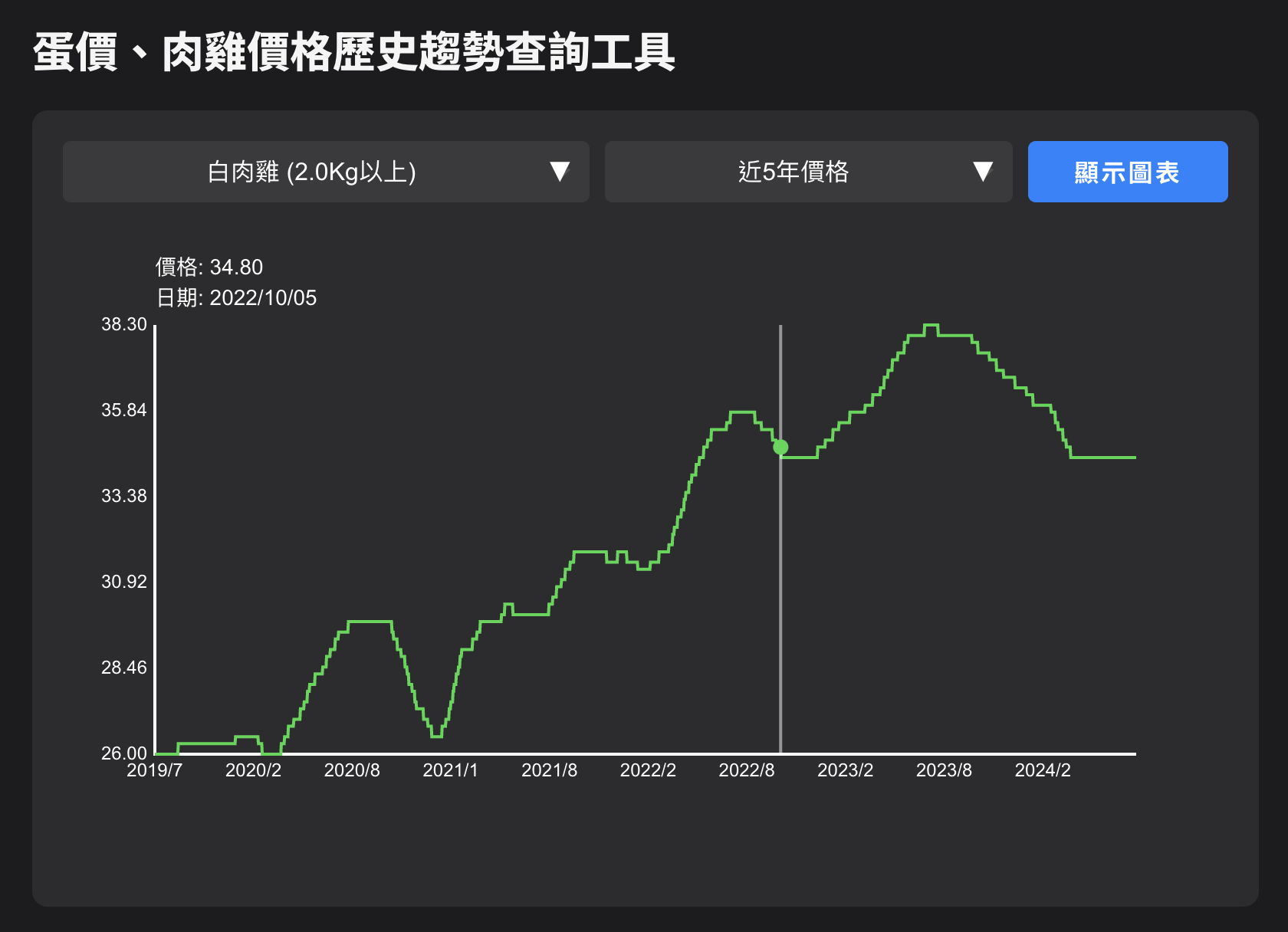Click the 2022/8 x-axis label
The image size is (1288, 932).
coord(746,770)
